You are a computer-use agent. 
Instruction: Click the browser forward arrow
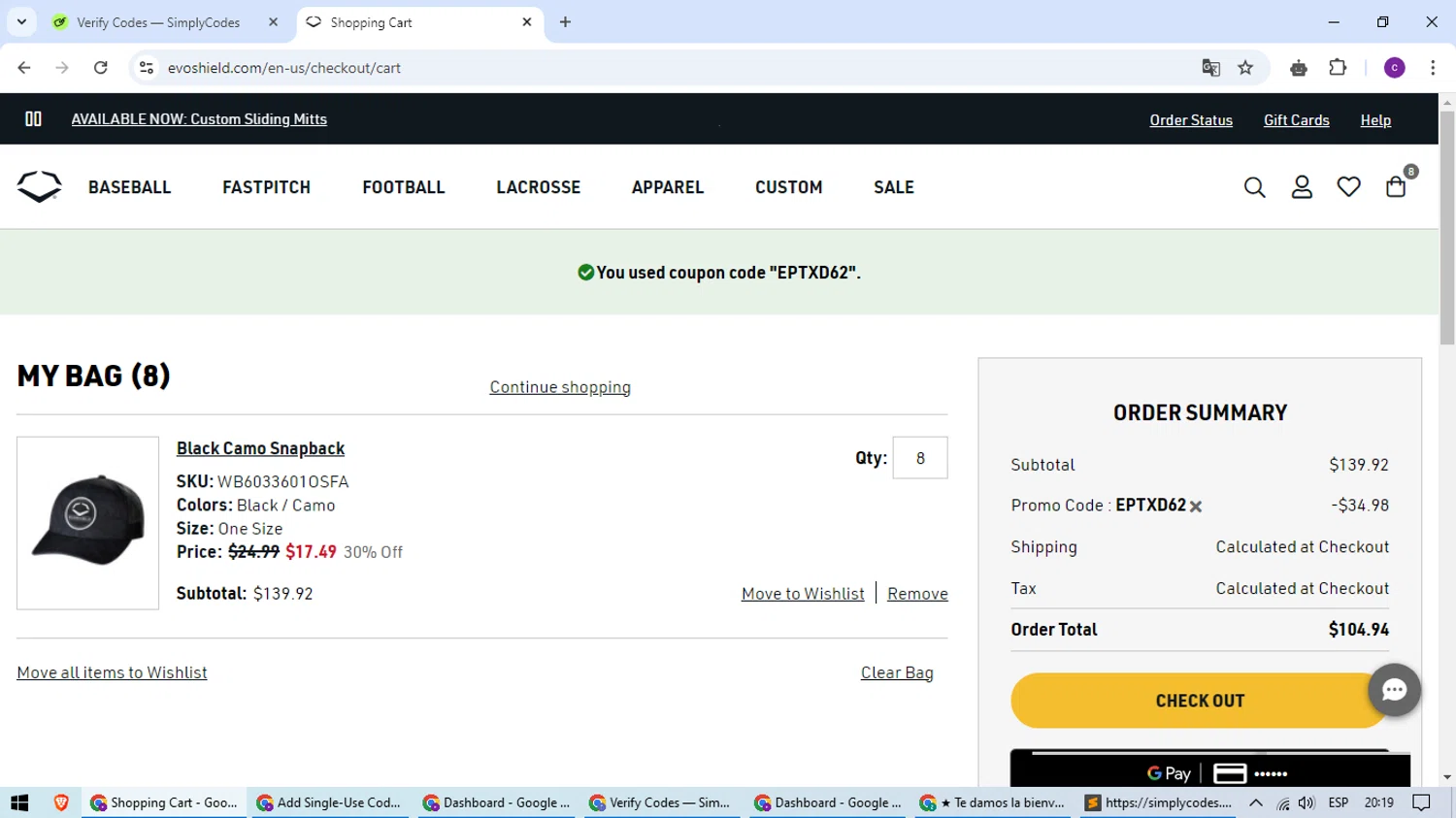tap(62, 68)
